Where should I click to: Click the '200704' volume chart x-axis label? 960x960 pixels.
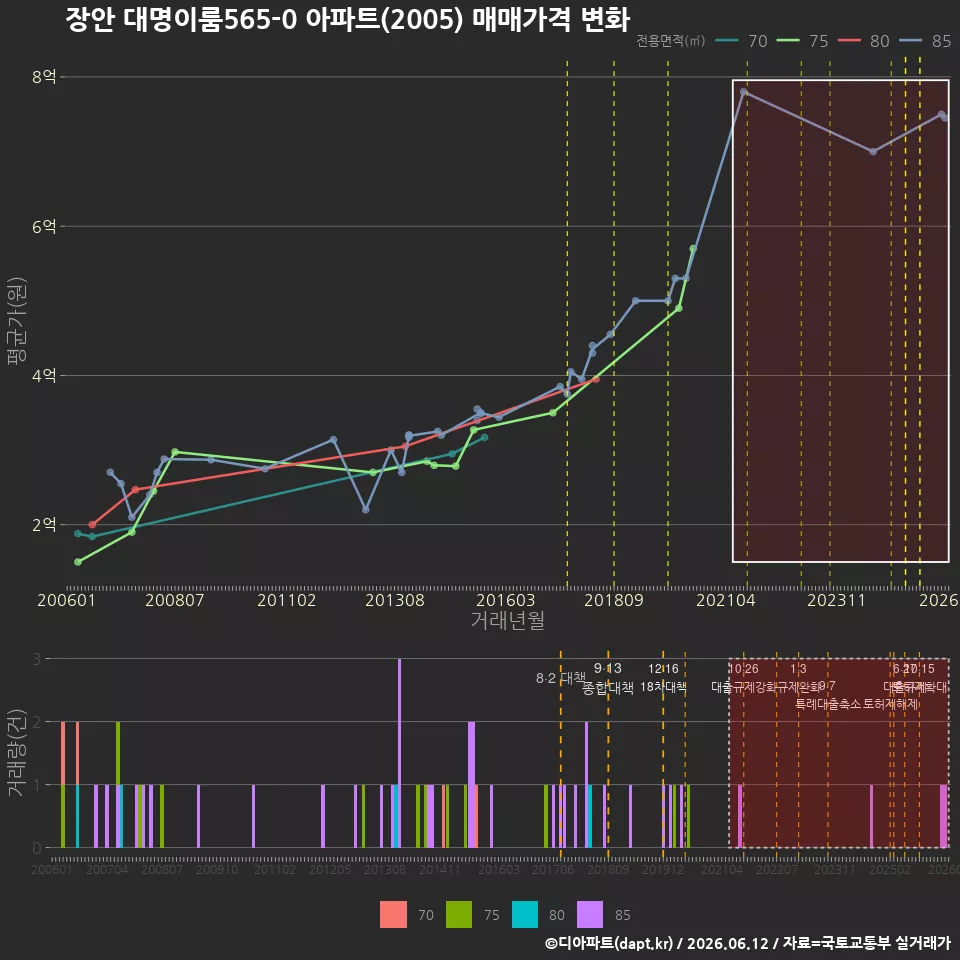(x=107, y=869)
